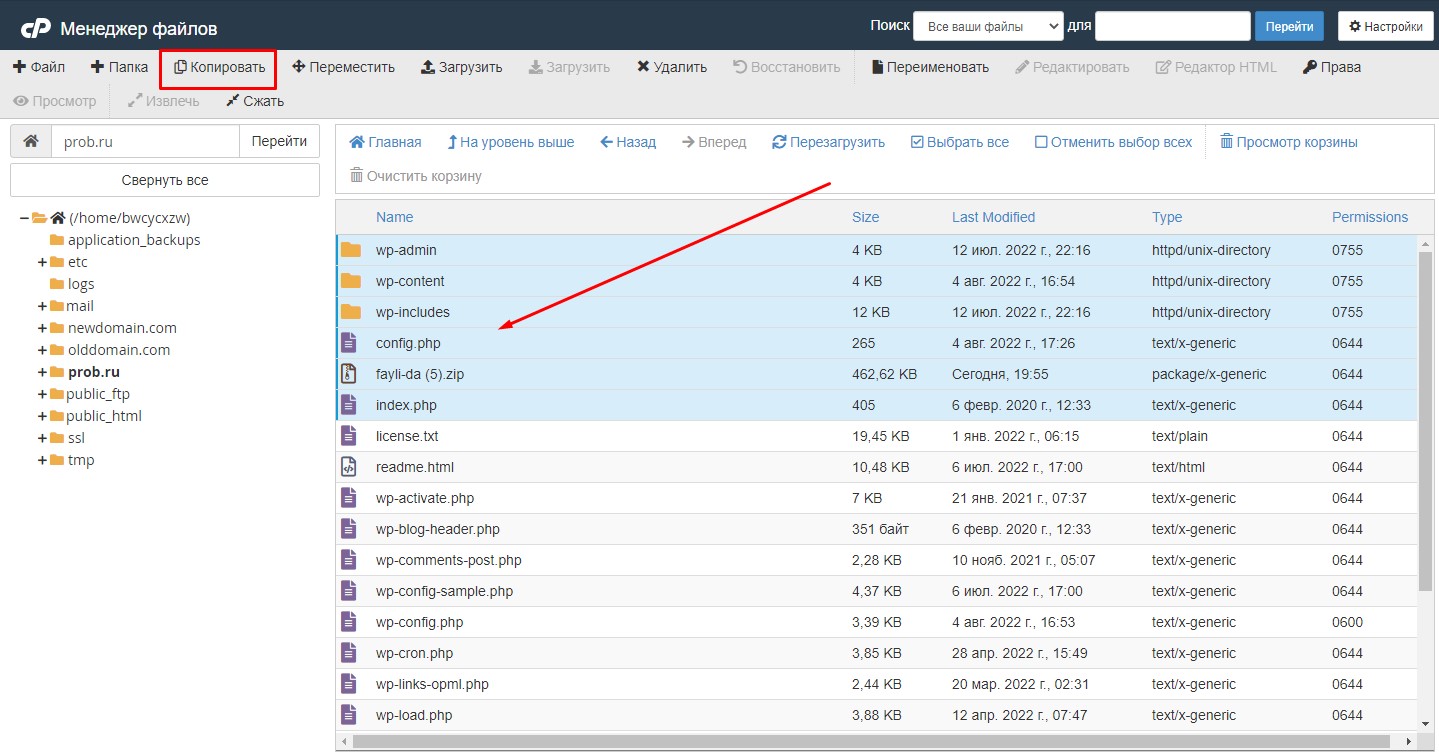Screen dimensions: 1439x752
Task: Click the search text input field
Action: tap(1173, 26)
